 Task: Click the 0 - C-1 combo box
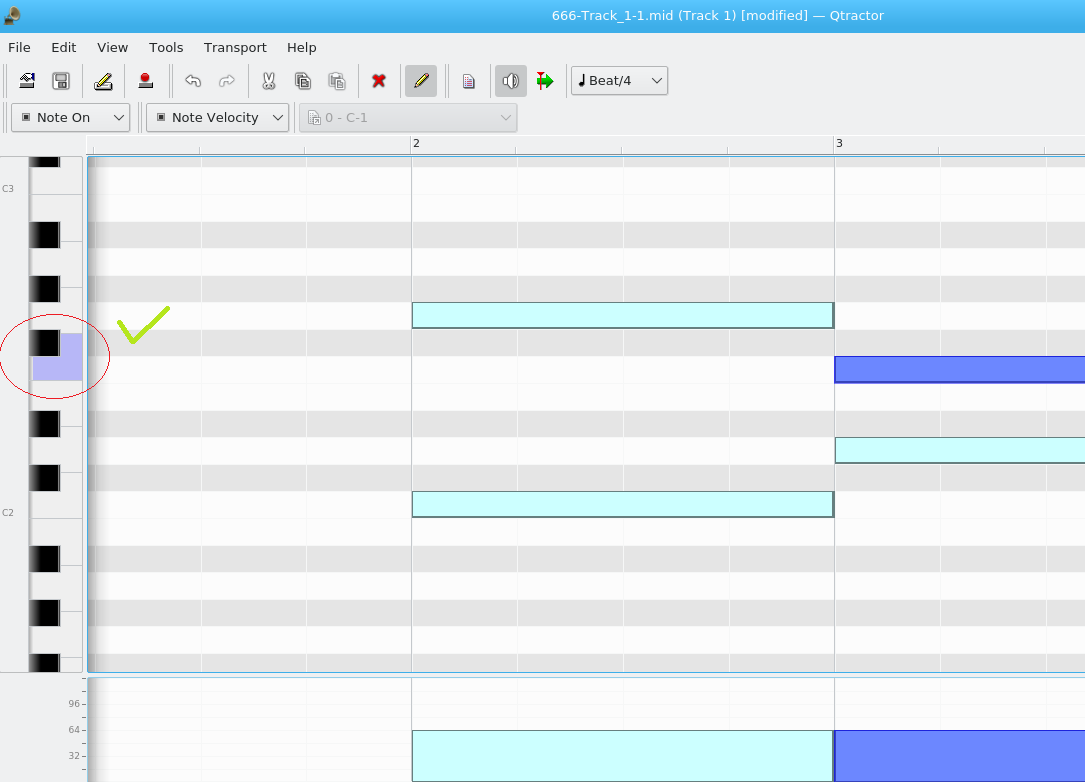[x=408, y=118]
